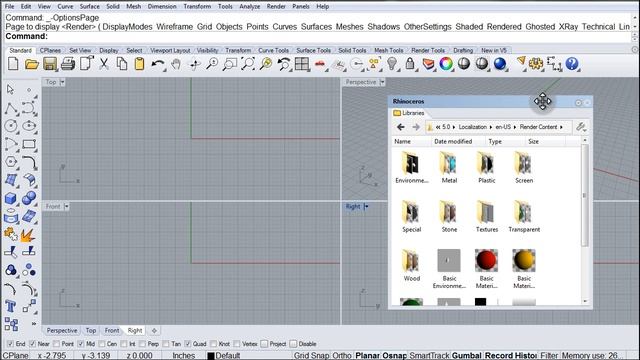The width and height of the screenshot is (640, 360).
Task: Switch to the Curve Tools toolbar tab
Action: 273,50
